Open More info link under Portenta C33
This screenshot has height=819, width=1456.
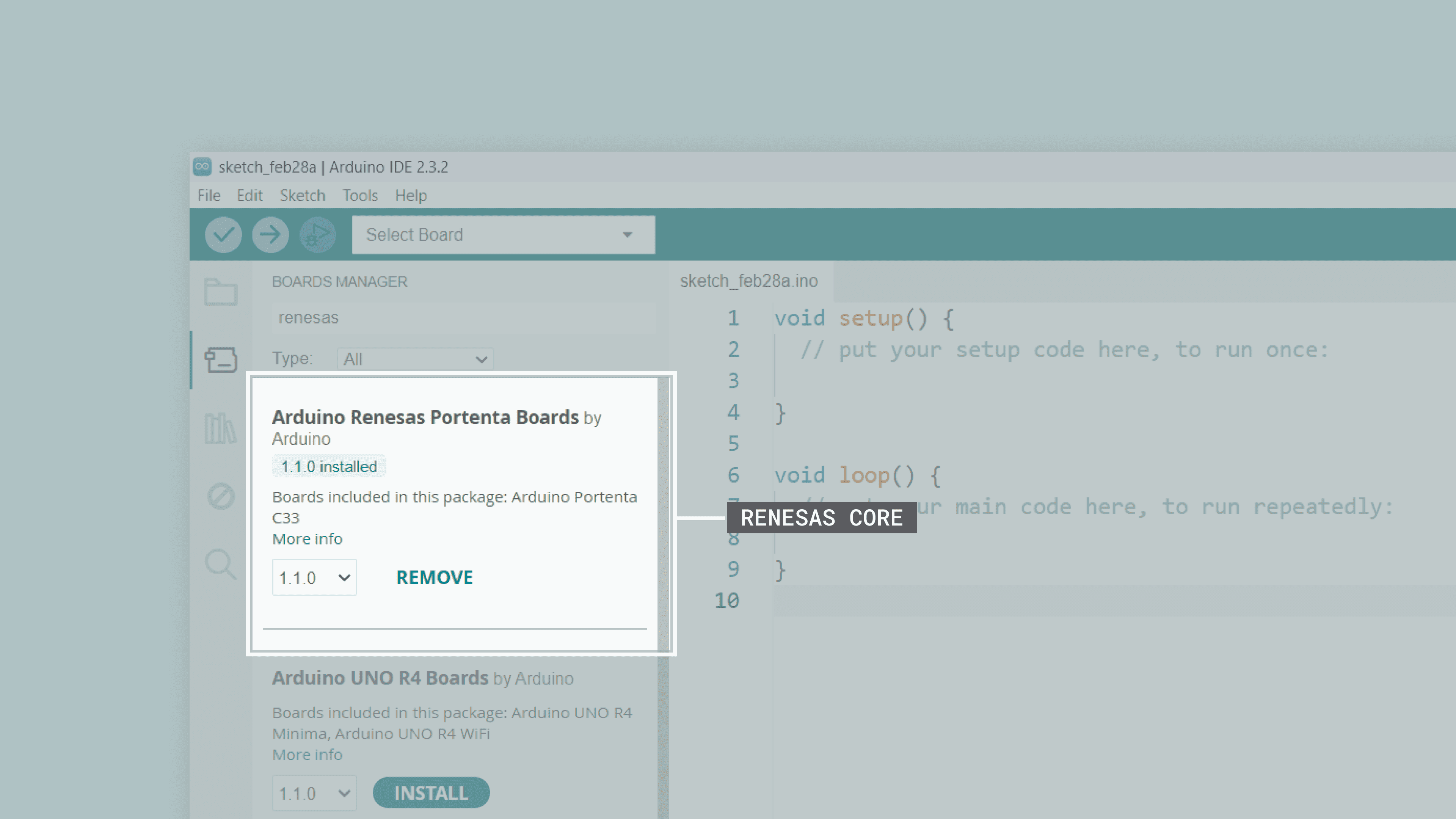307,539
